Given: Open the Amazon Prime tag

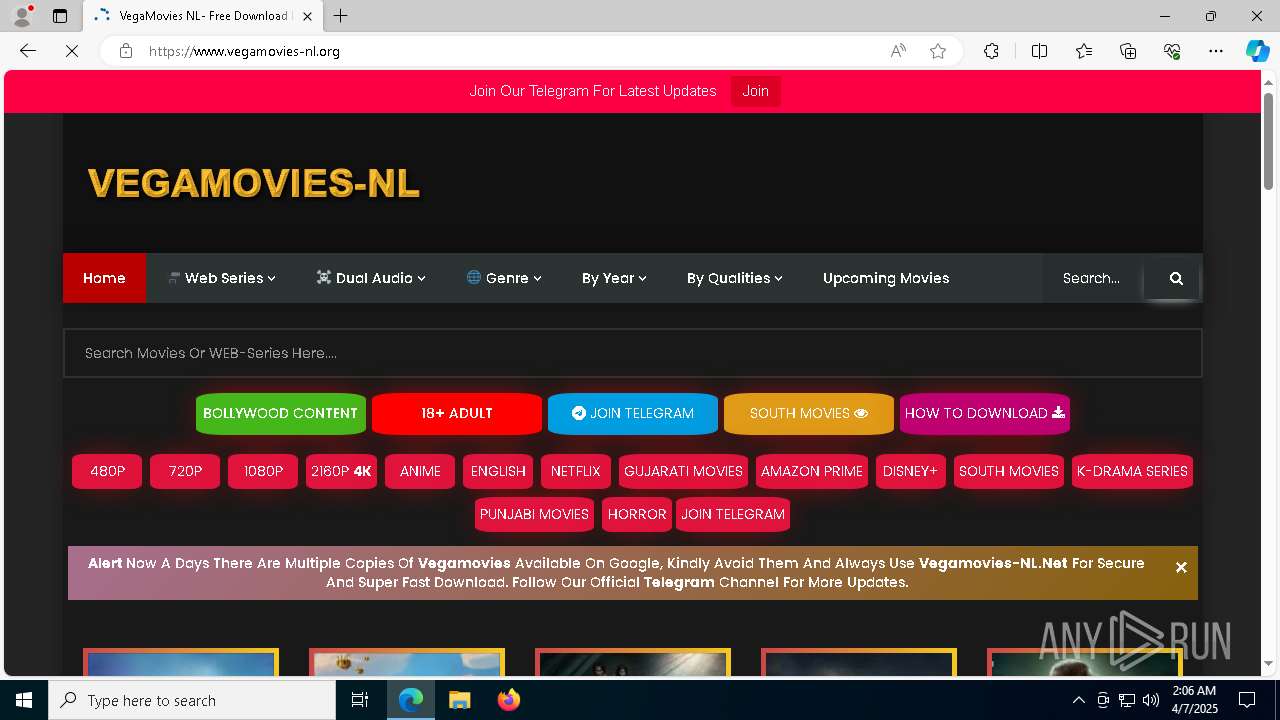Looking at the screenshot, I should (812, 471).
